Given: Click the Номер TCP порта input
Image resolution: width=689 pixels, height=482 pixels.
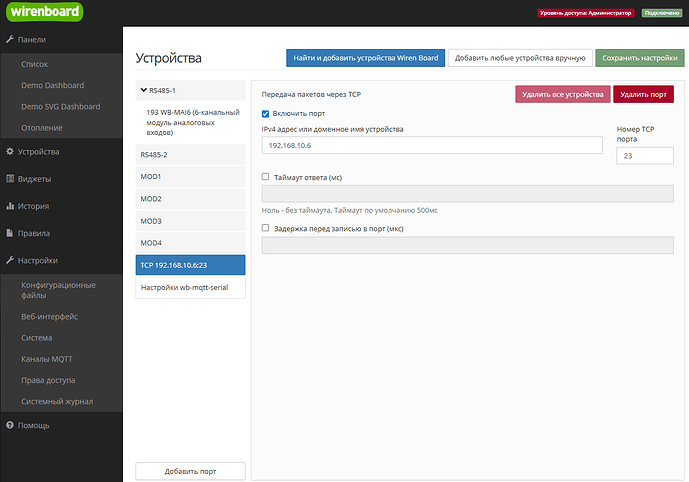Looking at the screenshot, I should coord(645,156).
